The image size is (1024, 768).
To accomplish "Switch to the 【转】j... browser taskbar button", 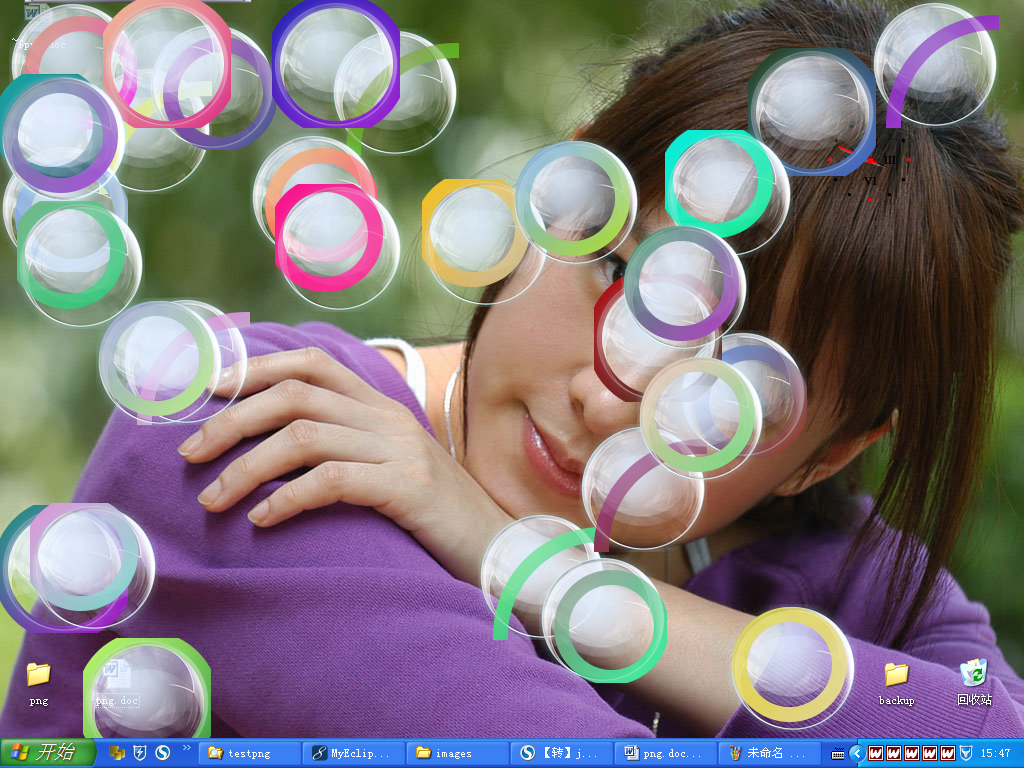I will [x=562, y=753].
